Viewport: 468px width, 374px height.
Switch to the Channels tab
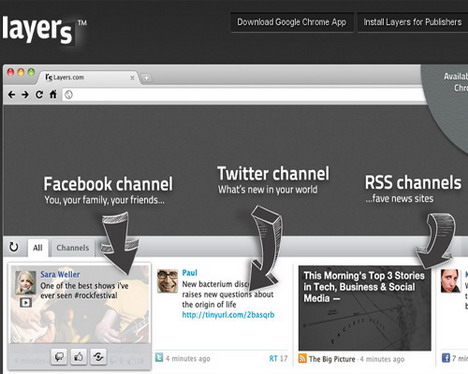pos(73,248)
